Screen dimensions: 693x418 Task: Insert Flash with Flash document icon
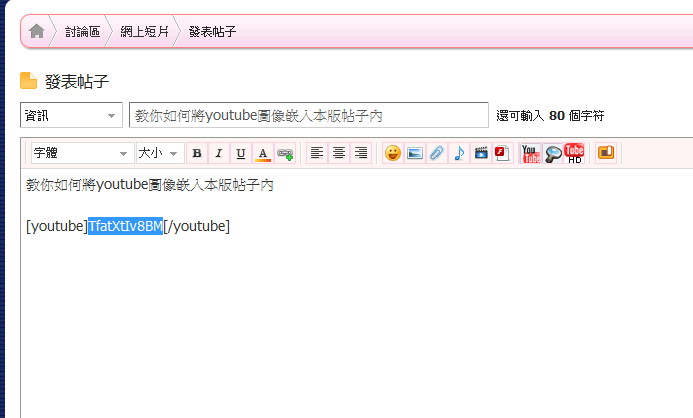pyautogui.click(x=503, y=153)
